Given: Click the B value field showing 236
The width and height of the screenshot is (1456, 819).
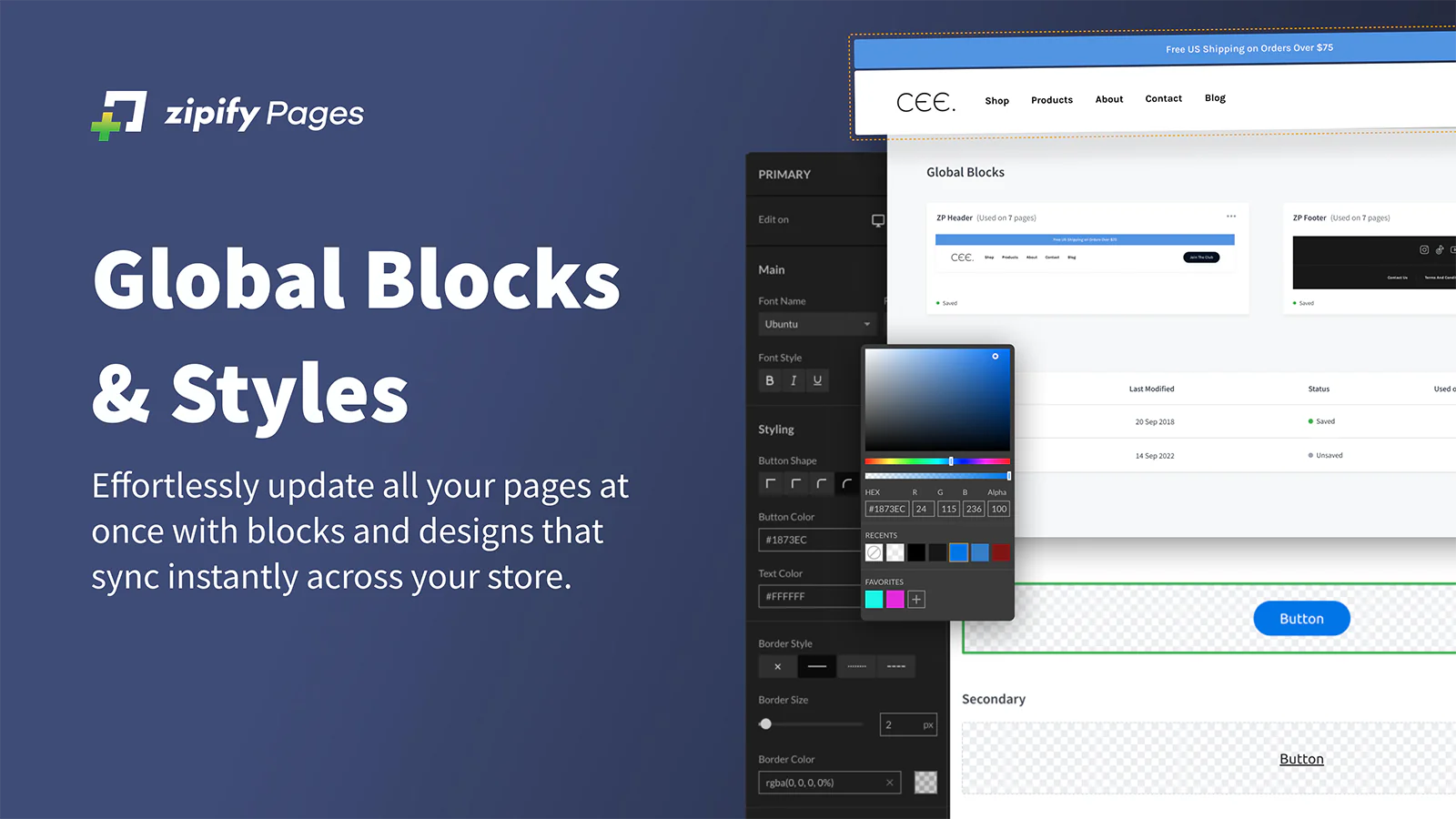Looking at the screenshot, I should pos(974,509).
